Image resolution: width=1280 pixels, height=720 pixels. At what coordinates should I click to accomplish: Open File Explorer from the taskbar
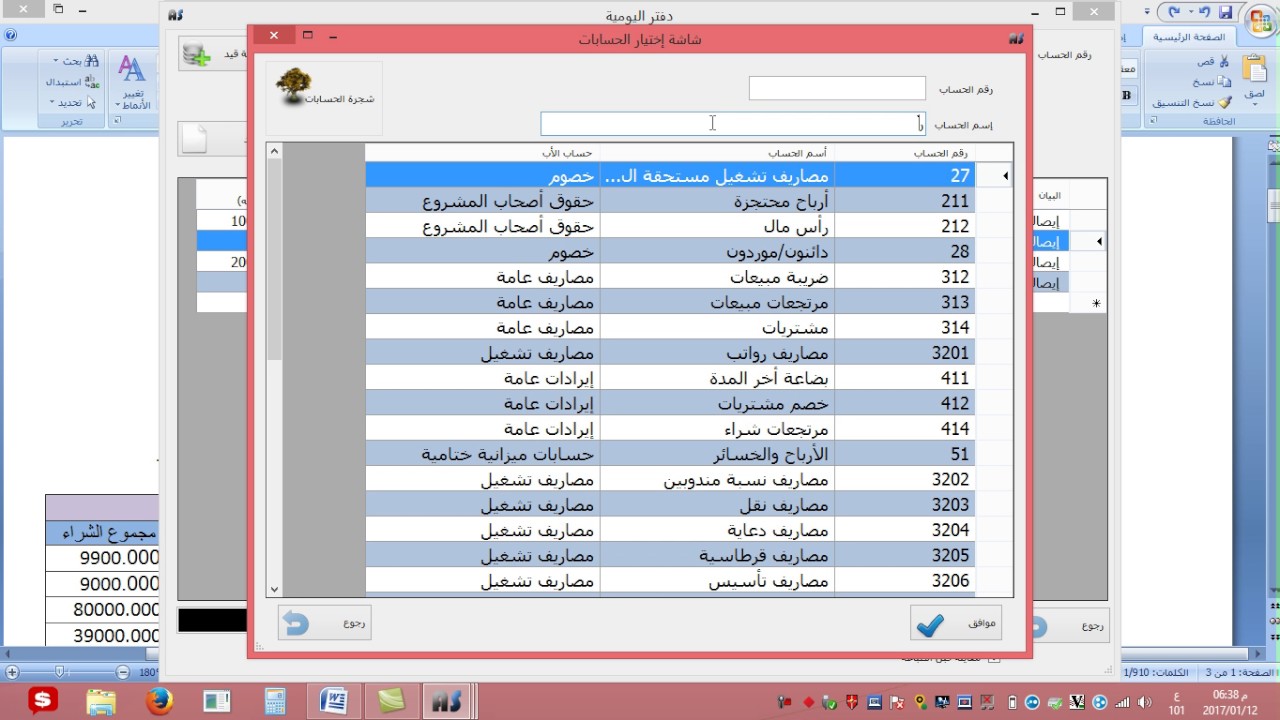(x=101, y=701)
